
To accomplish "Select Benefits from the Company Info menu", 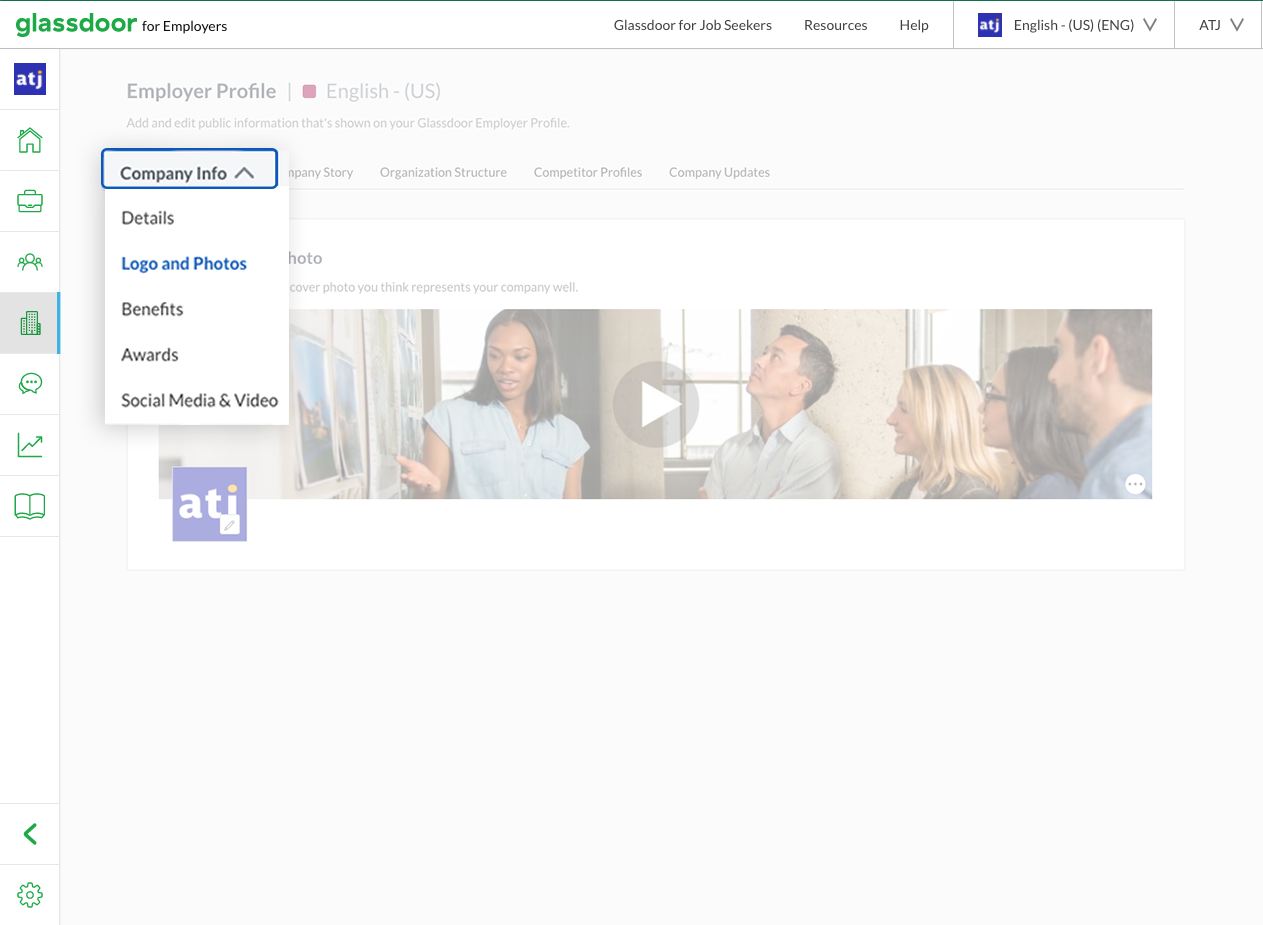I will [x=152, y=309].
